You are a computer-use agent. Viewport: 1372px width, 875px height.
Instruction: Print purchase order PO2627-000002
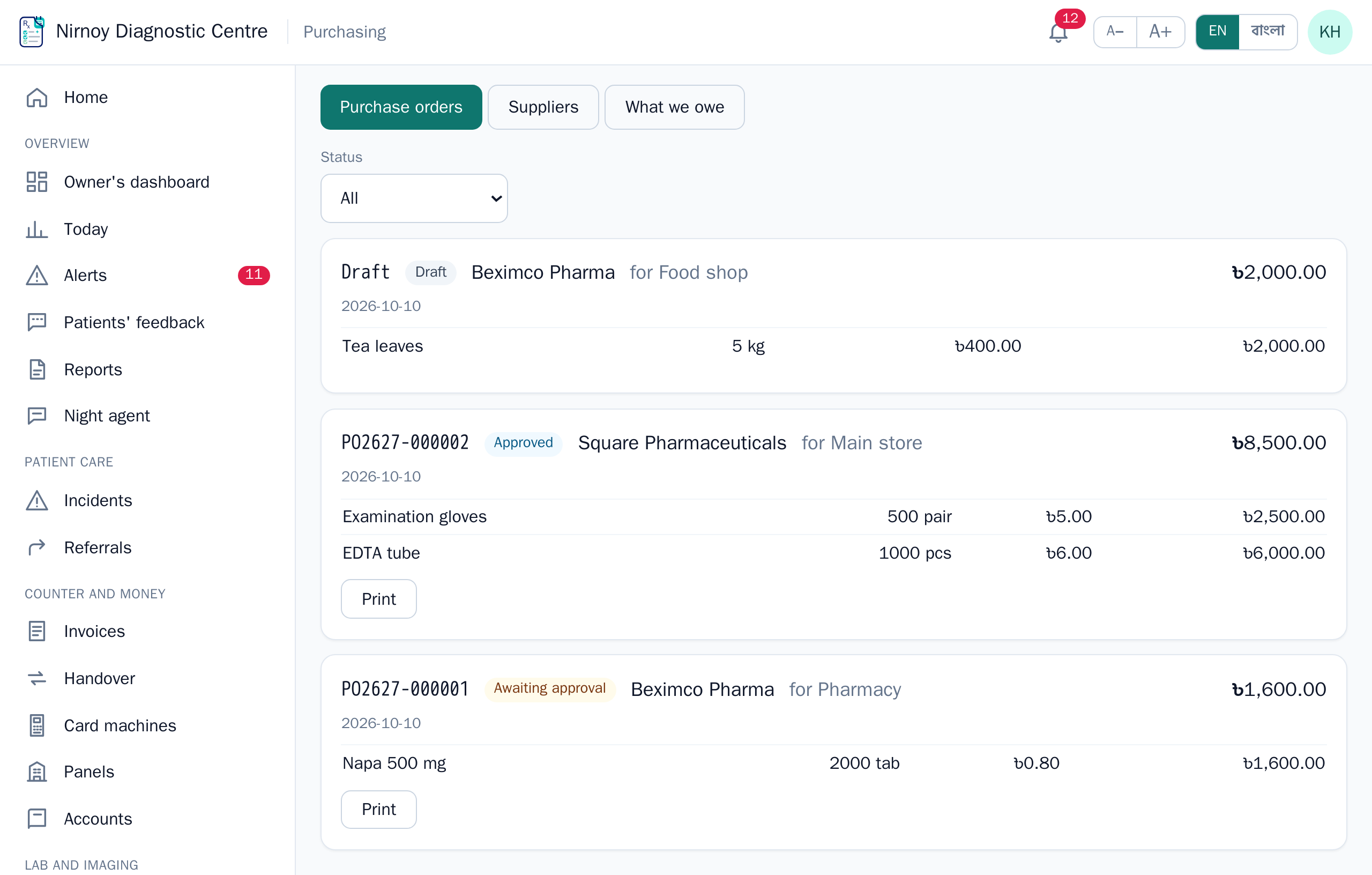379,599
